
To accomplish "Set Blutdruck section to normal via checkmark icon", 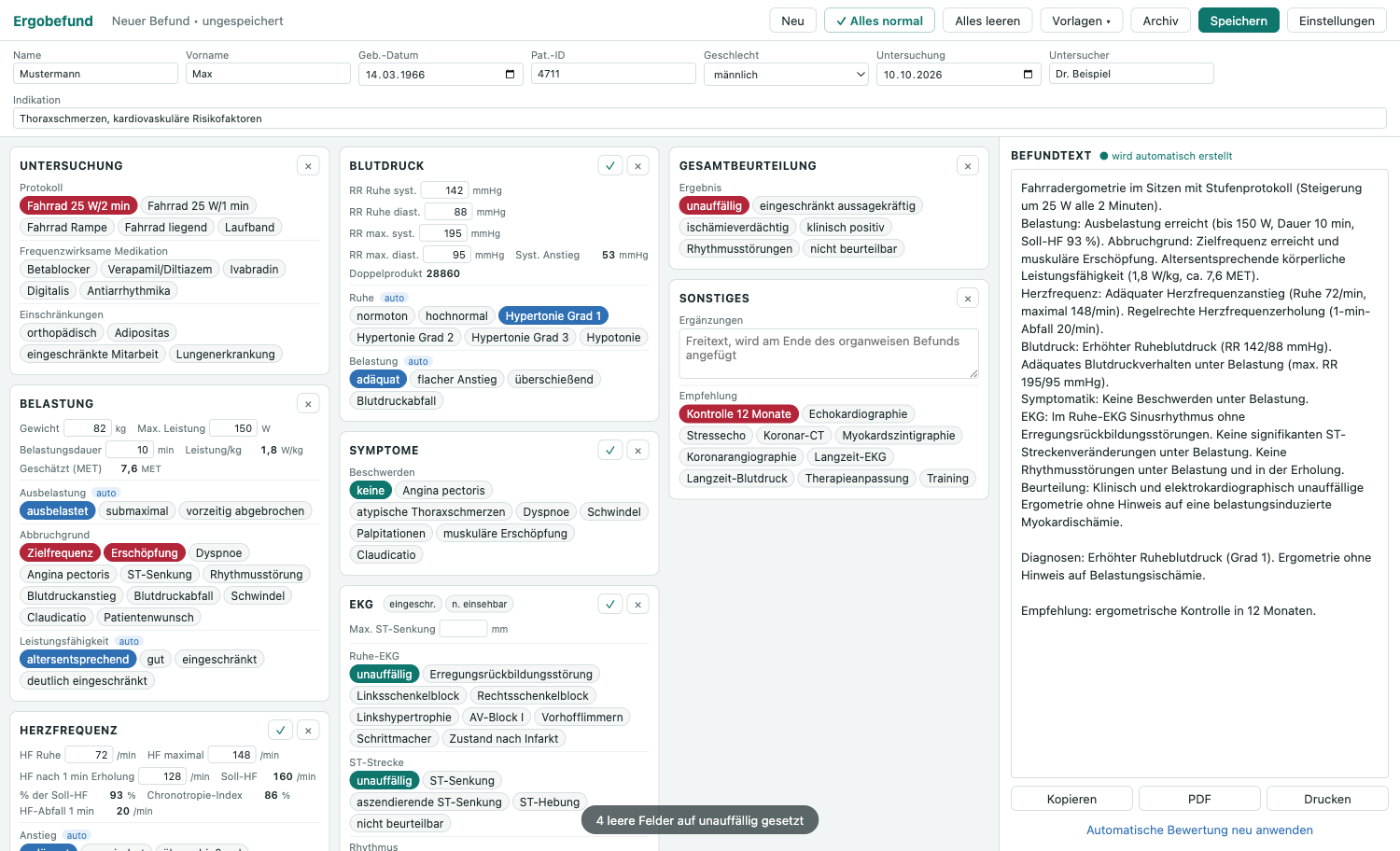I will tap(609, 165).
